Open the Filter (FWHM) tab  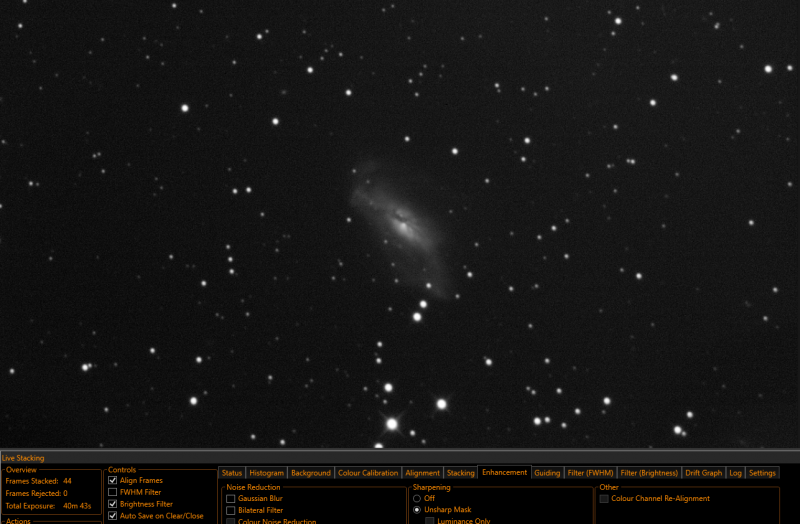click(x=590, y=473)
